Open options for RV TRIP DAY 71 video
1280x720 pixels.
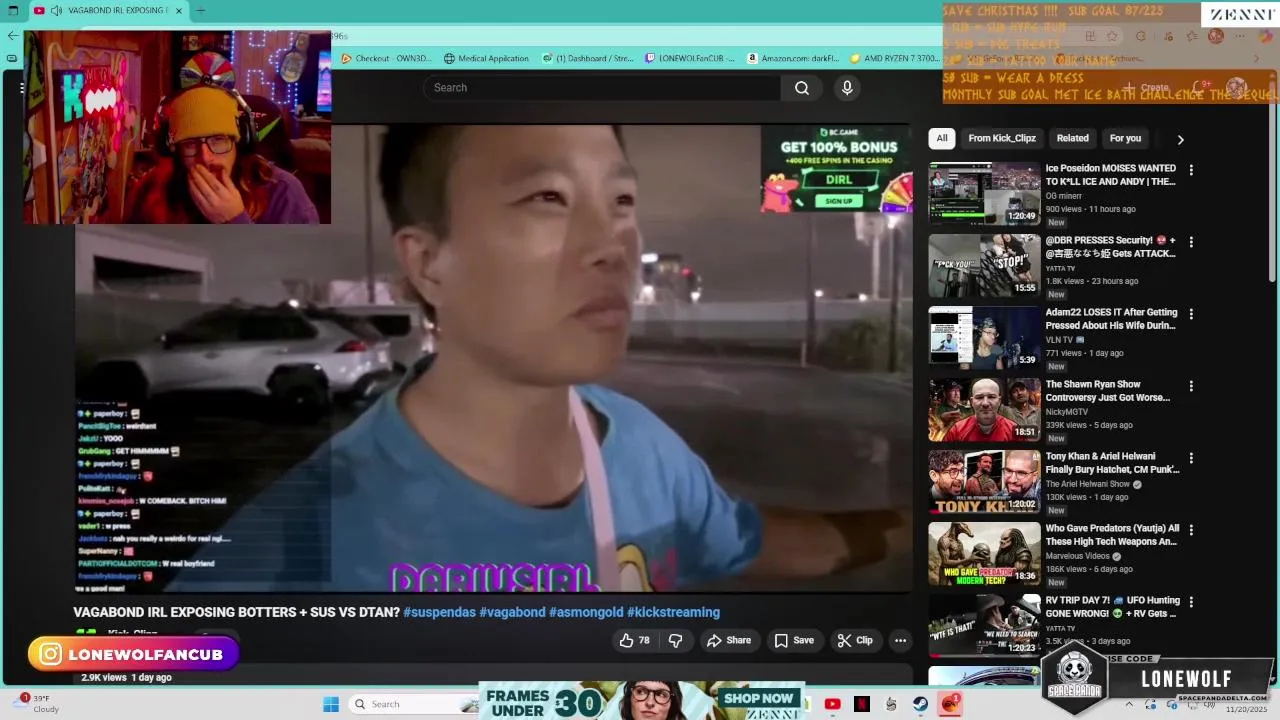click(x=1191, y=602)
